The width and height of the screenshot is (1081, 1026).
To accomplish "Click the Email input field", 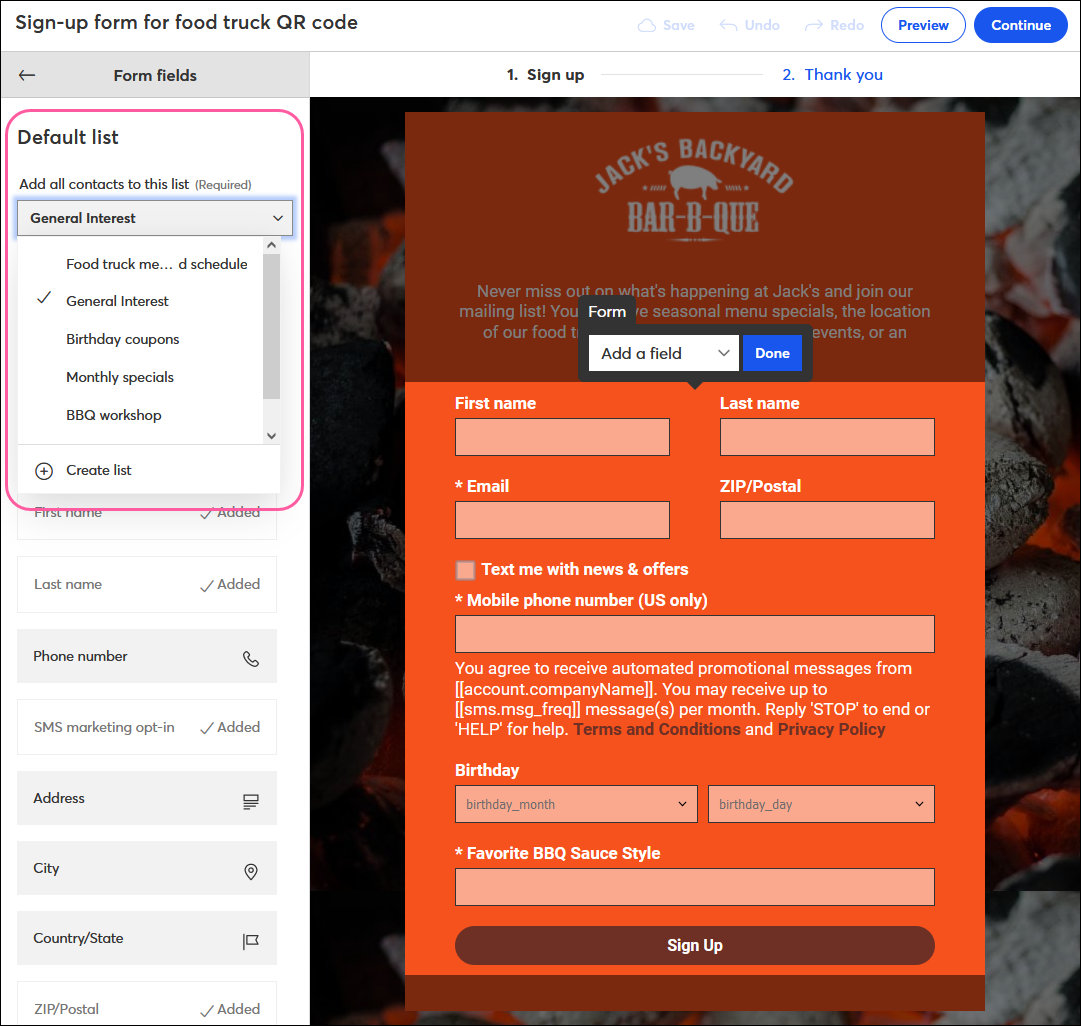I will click(562, 520).
